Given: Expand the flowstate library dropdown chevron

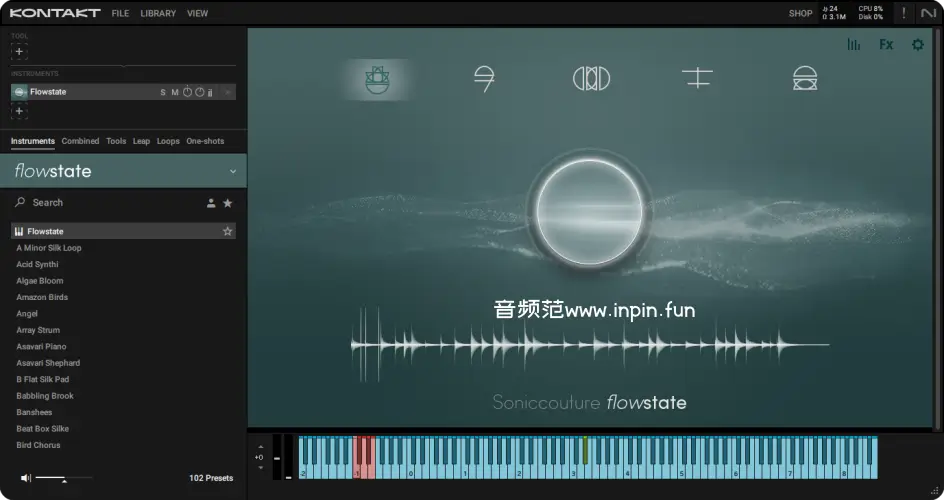Looking at the screenshot, I should tap(233, 171).
